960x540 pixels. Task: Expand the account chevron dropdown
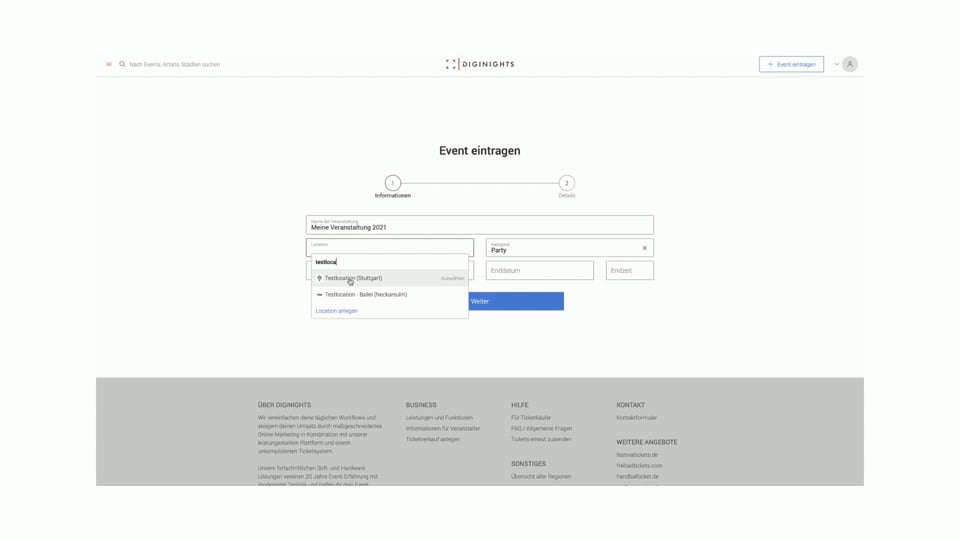836,64
